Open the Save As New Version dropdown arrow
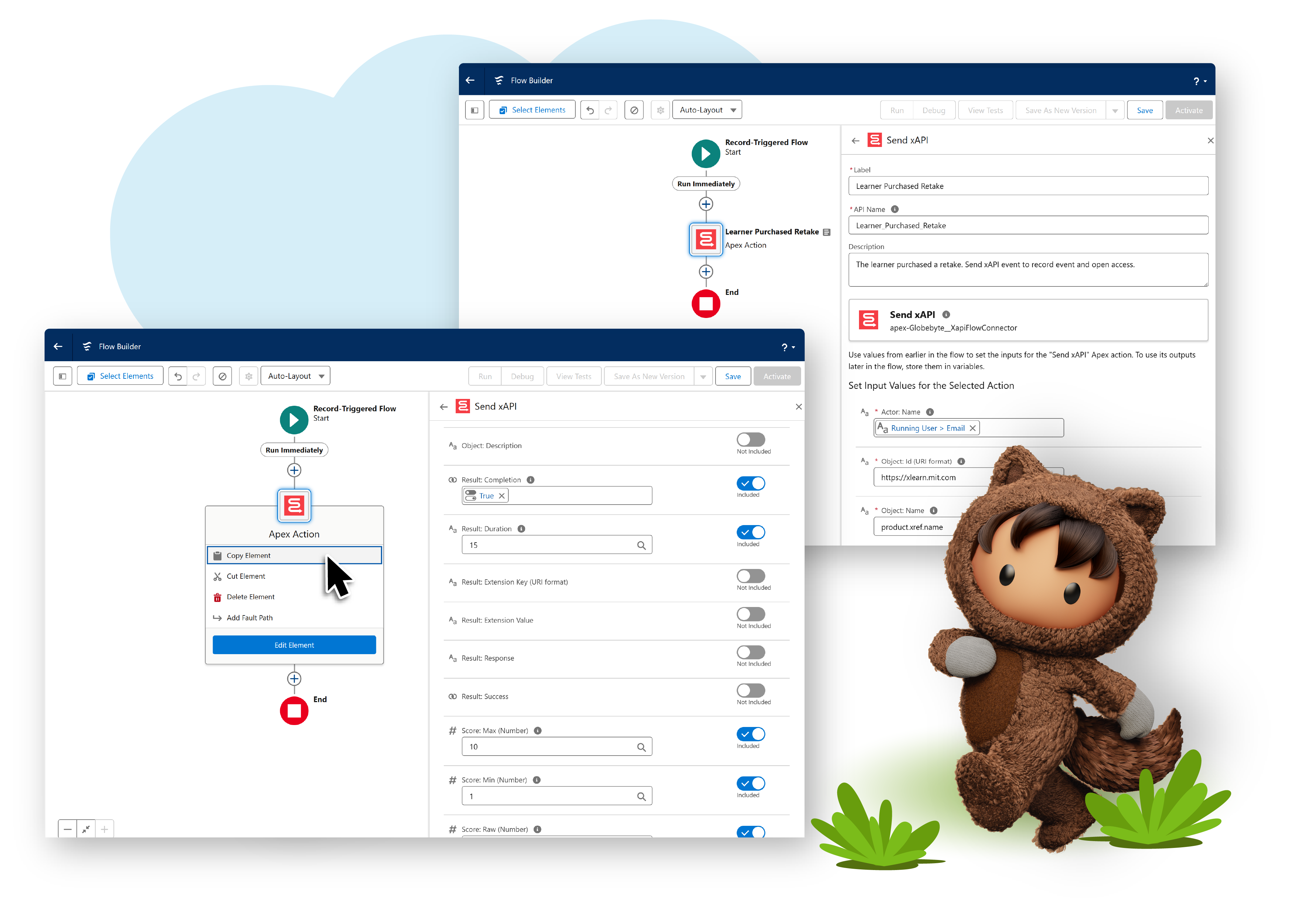1301x924 pixels. click(x=1115, y=110)
